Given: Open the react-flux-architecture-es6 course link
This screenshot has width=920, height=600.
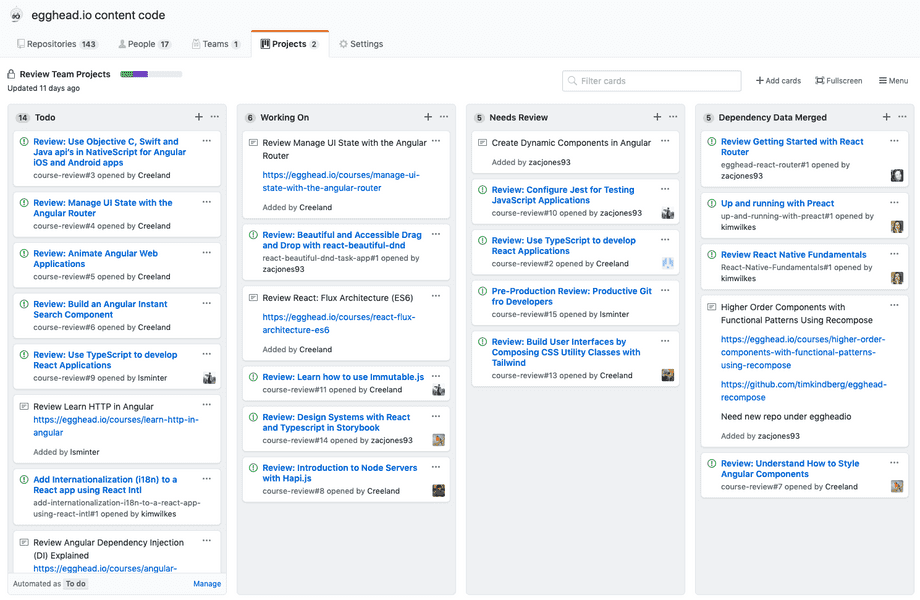Looking at the screenshot, I should point(342,323).
